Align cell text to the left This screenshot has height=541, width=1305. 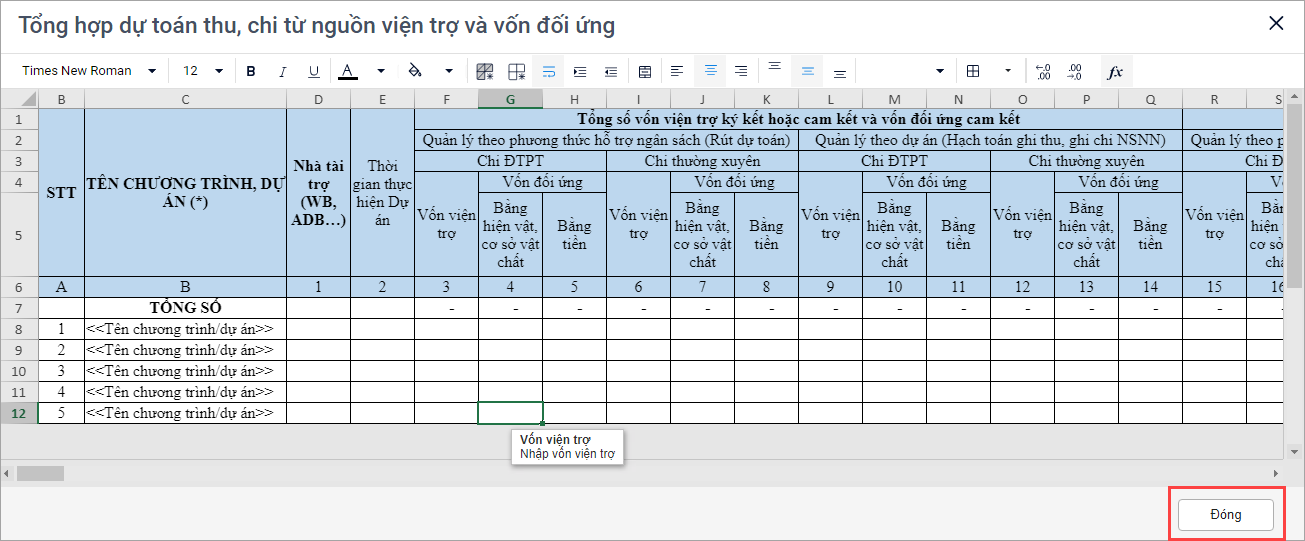click(677, 71)
